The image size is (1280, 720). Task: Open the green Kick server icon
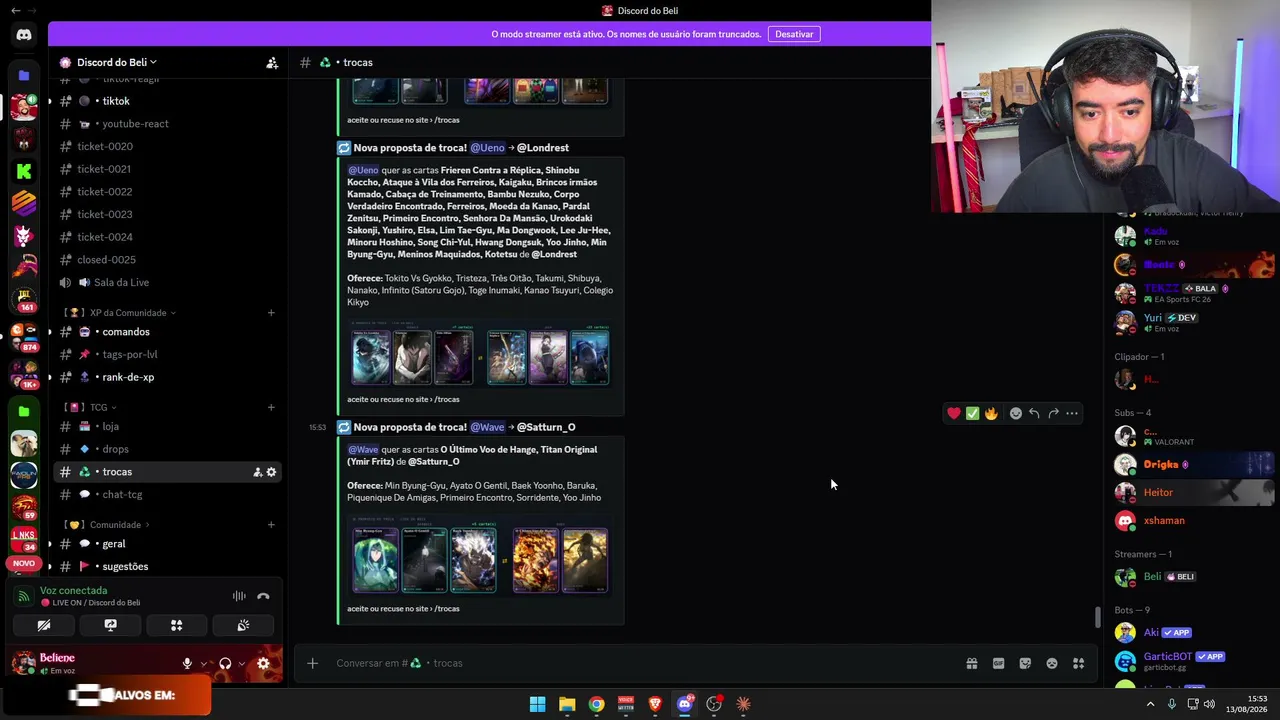pos(24,171)
